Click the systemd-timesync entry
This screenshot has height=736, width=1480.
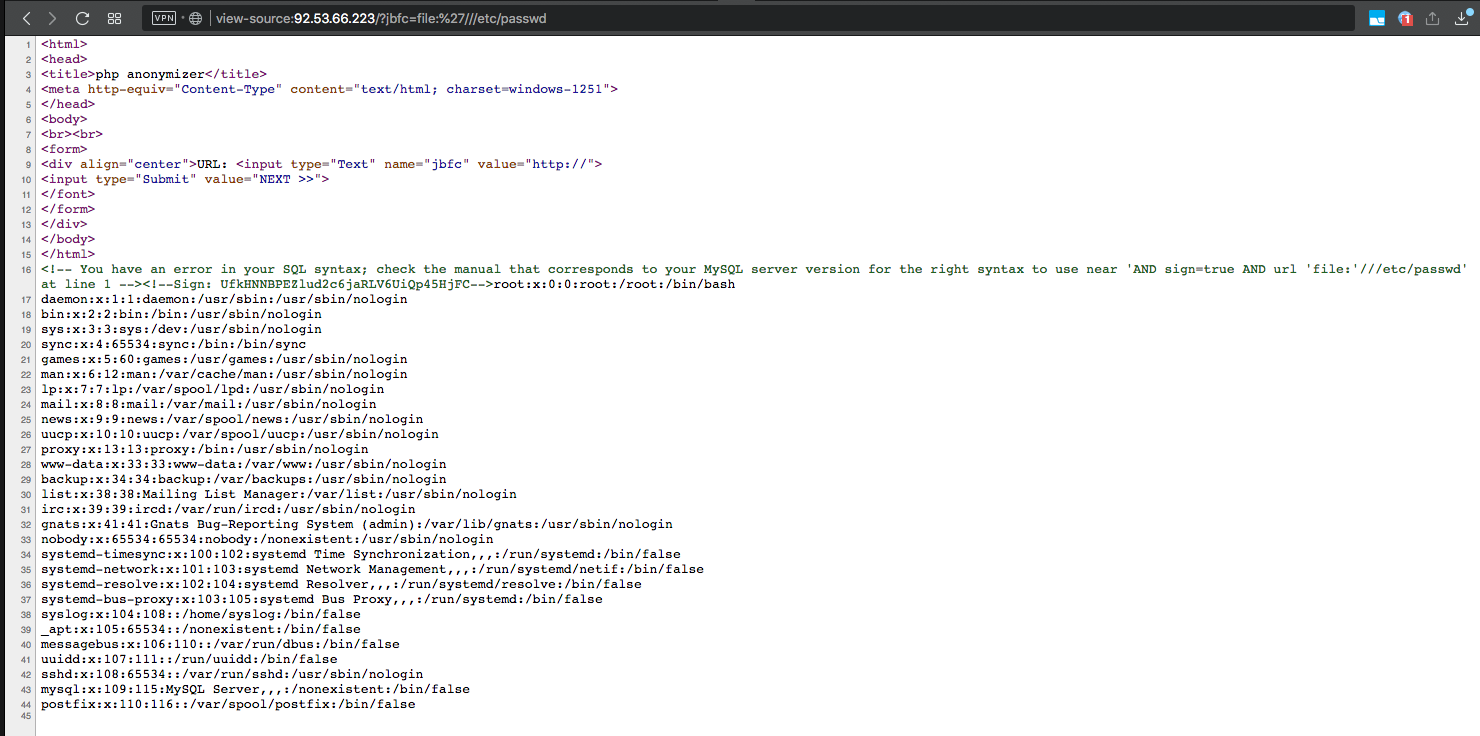[x=361, y=554]
